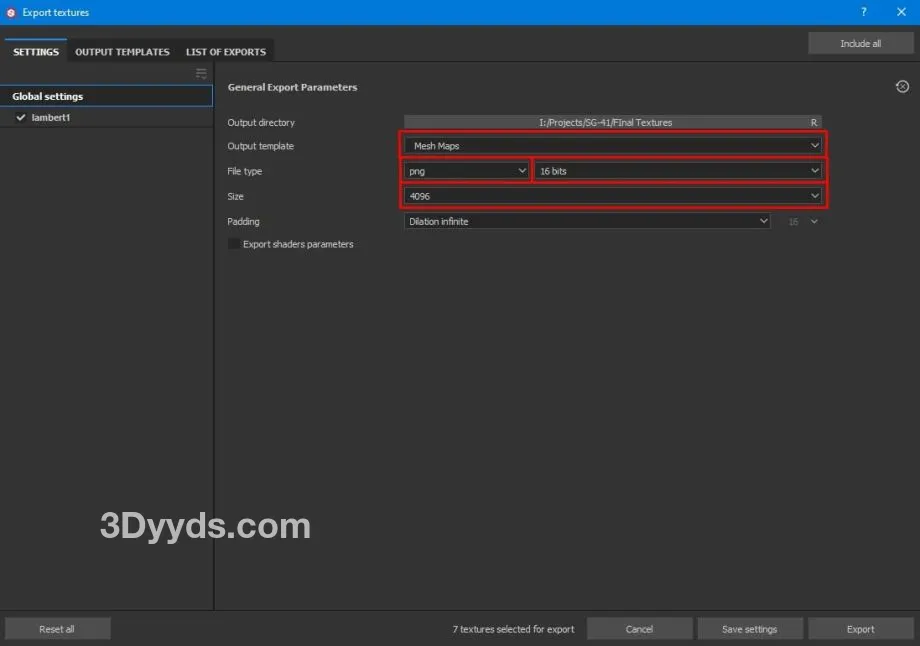Click the filter icon above Global settings
This screenshot has height=646, width=920.
tap(201, 74)
